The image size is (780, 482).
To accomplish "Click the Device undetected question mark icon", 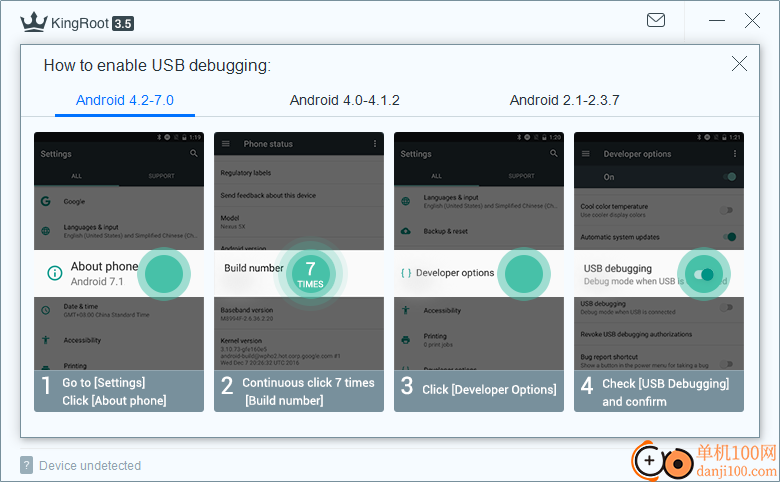I will (27, 465).
